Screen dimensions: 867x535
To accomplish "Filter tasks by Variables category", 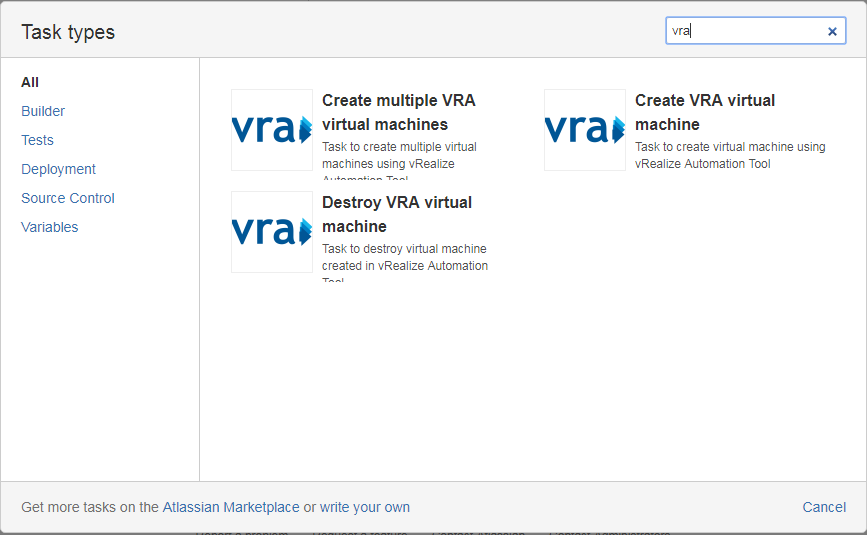I will 49,227.
